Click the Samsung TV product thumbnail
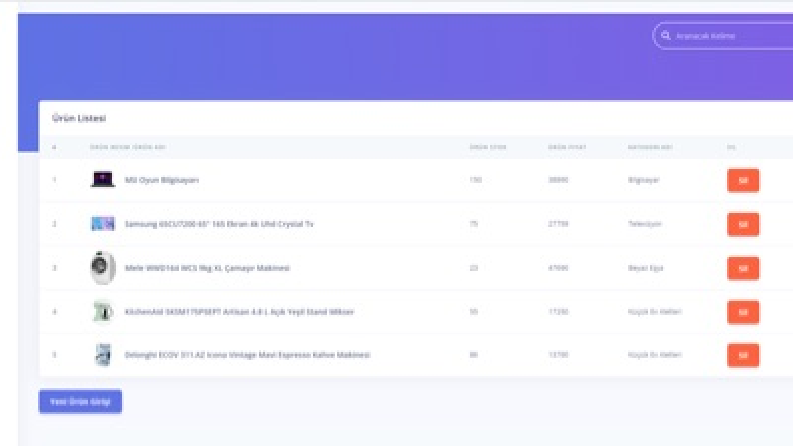 click(103, 224)
